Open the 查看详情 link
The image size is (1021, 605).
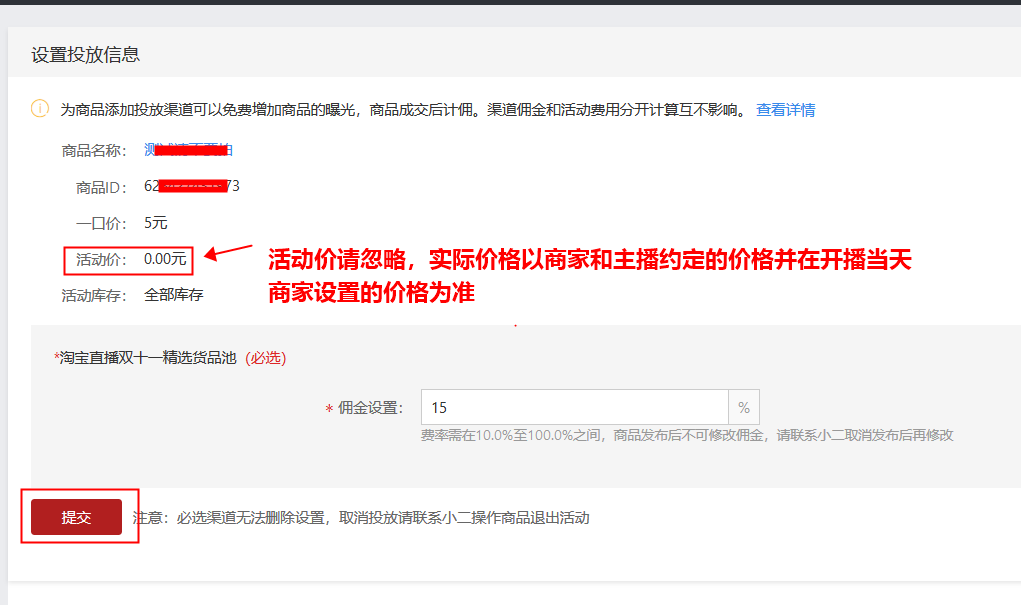(785, 110)
